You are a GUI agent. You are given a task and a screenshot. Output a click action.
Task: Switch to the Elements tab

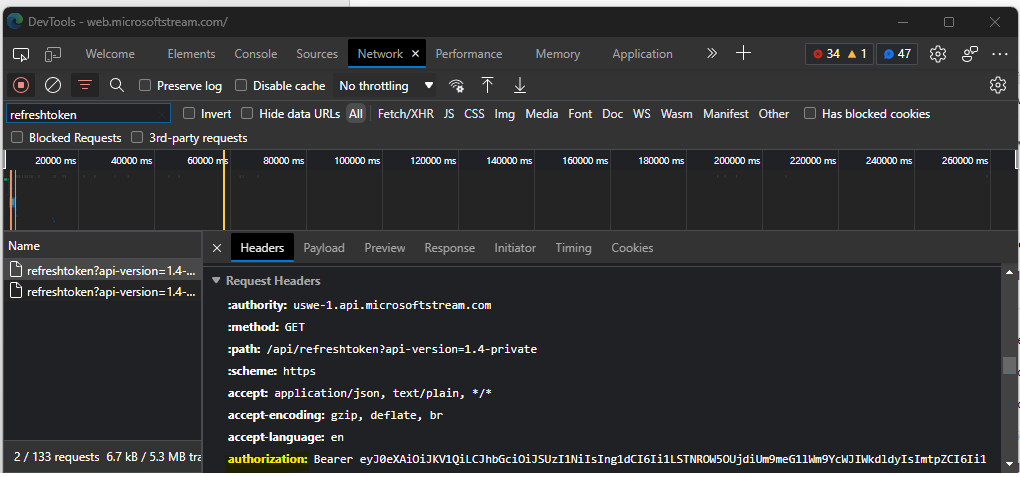click(191, 54)
